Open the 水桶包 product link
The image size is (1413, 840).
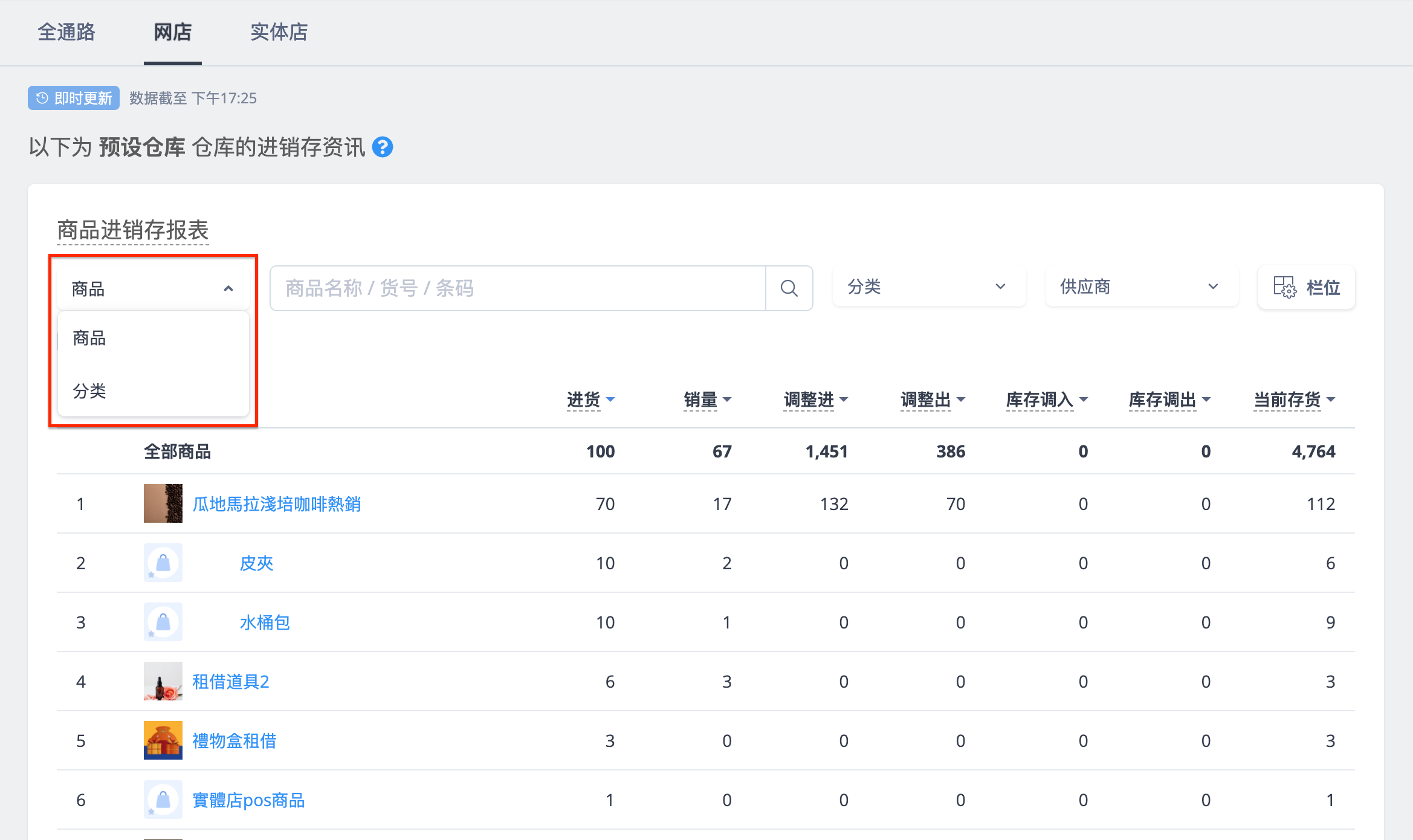(265, 622)
